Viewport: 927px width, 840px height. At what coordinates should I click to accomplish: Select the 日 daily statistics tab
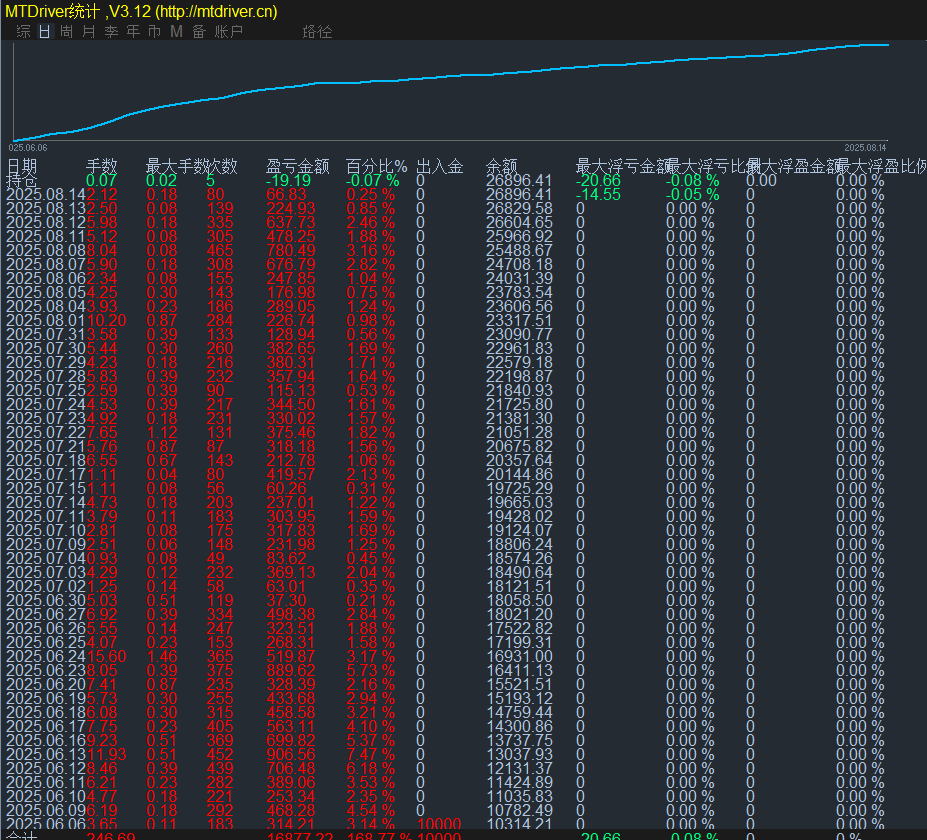[x=45, y=31]
